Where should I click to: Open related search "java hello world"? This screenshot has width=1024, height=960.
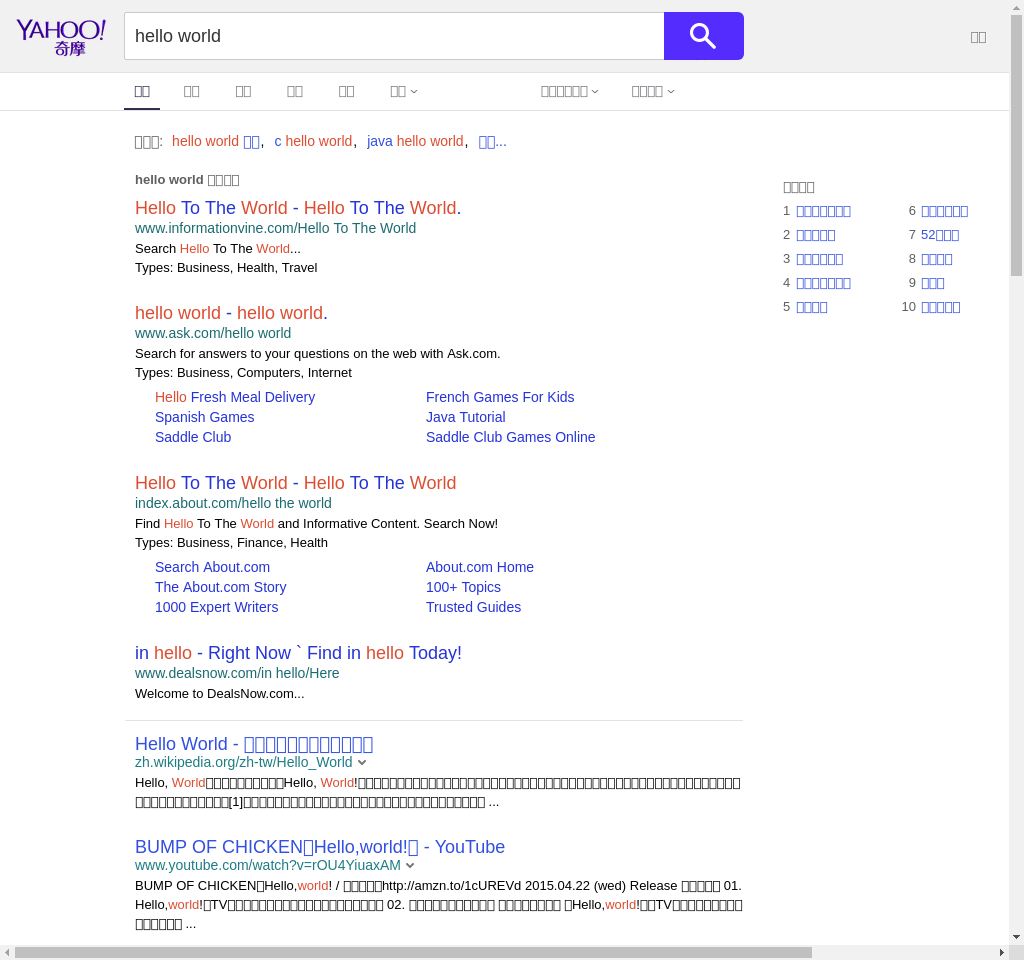415,141
